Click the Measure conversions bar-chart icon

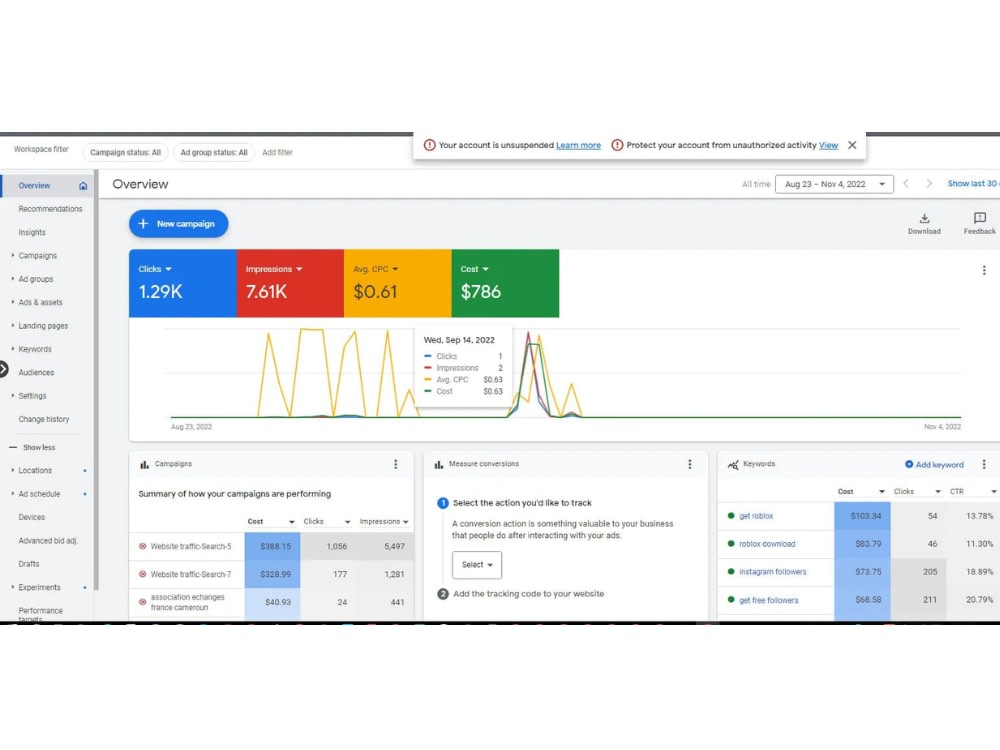439,465
